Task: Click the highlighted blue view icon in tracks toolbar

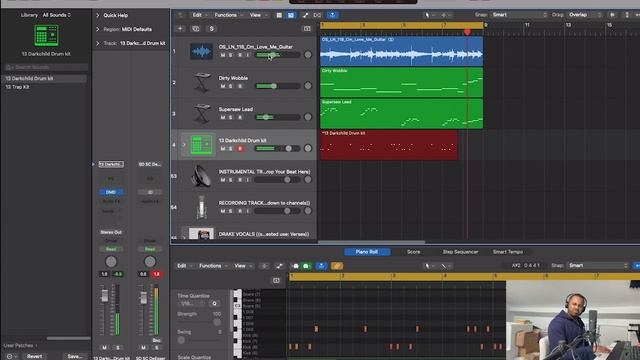Action: 291,15
